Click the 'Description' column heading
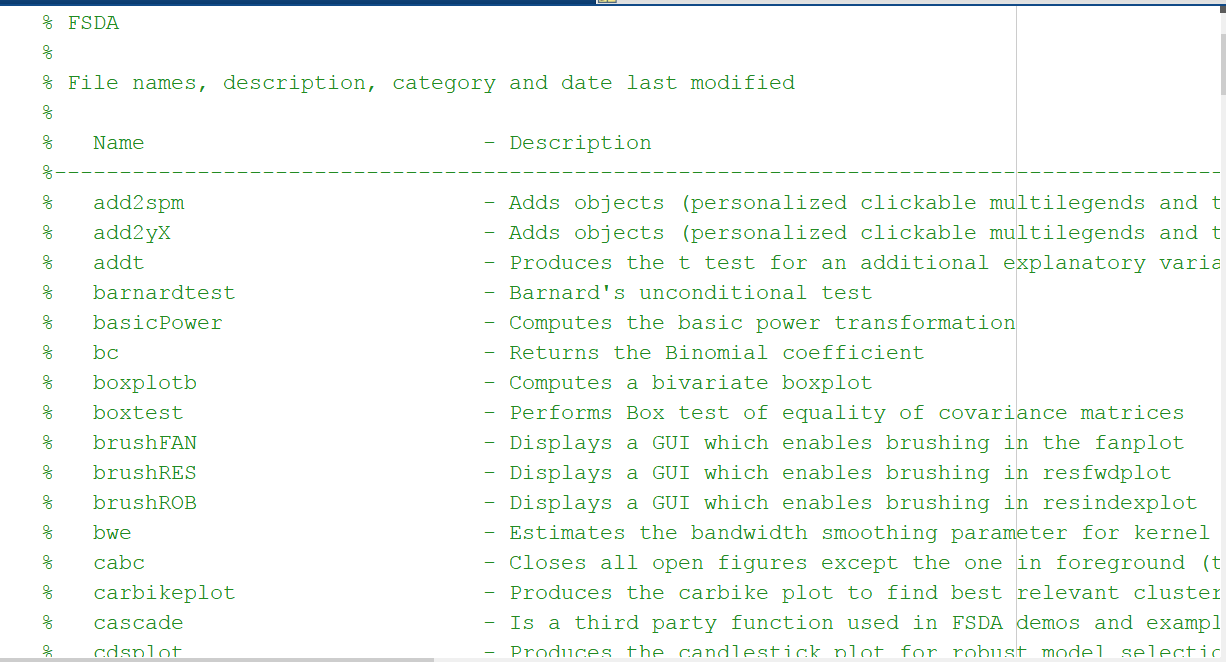This screenshot has width=1226, height=662. [x=580, y=143]
